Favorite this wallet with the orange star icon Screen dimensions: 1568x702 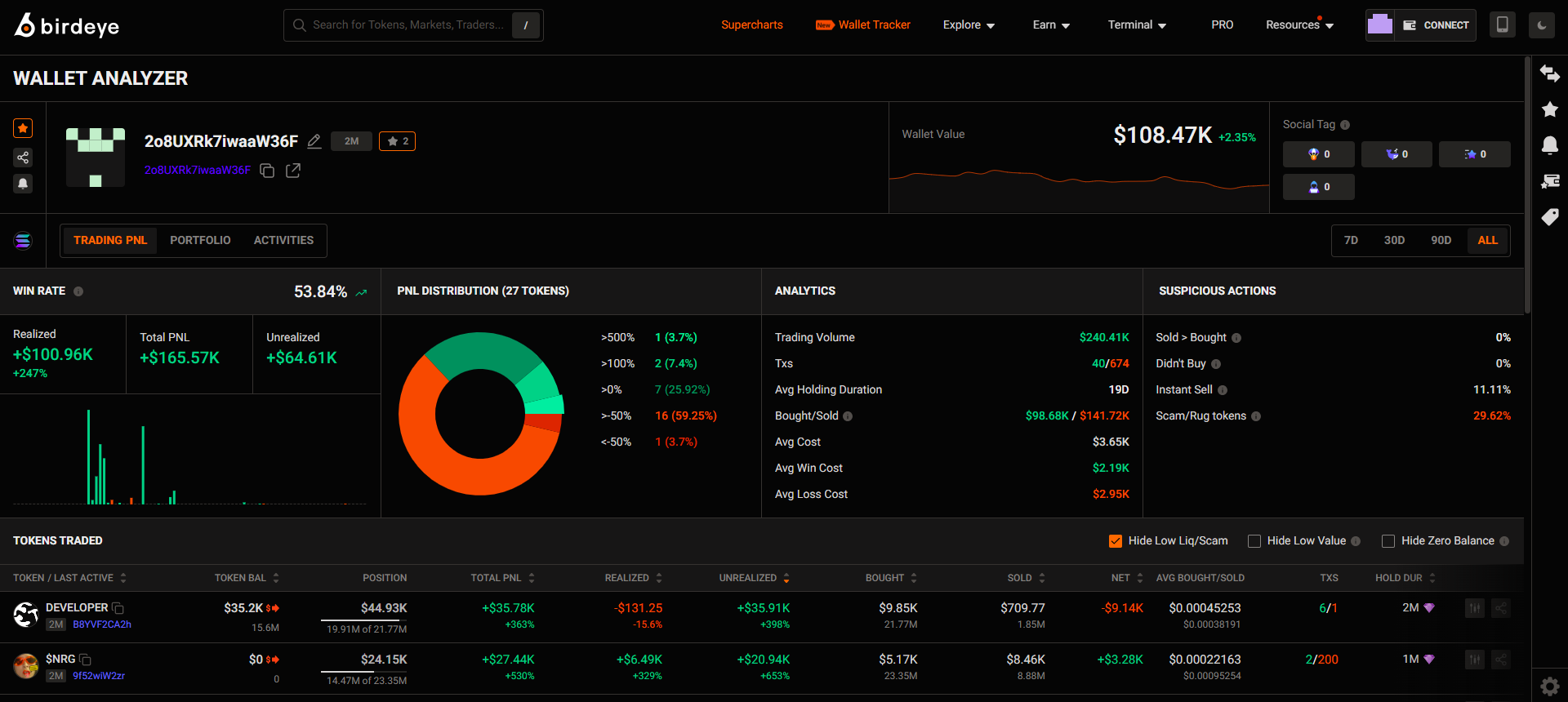[23, 128]
